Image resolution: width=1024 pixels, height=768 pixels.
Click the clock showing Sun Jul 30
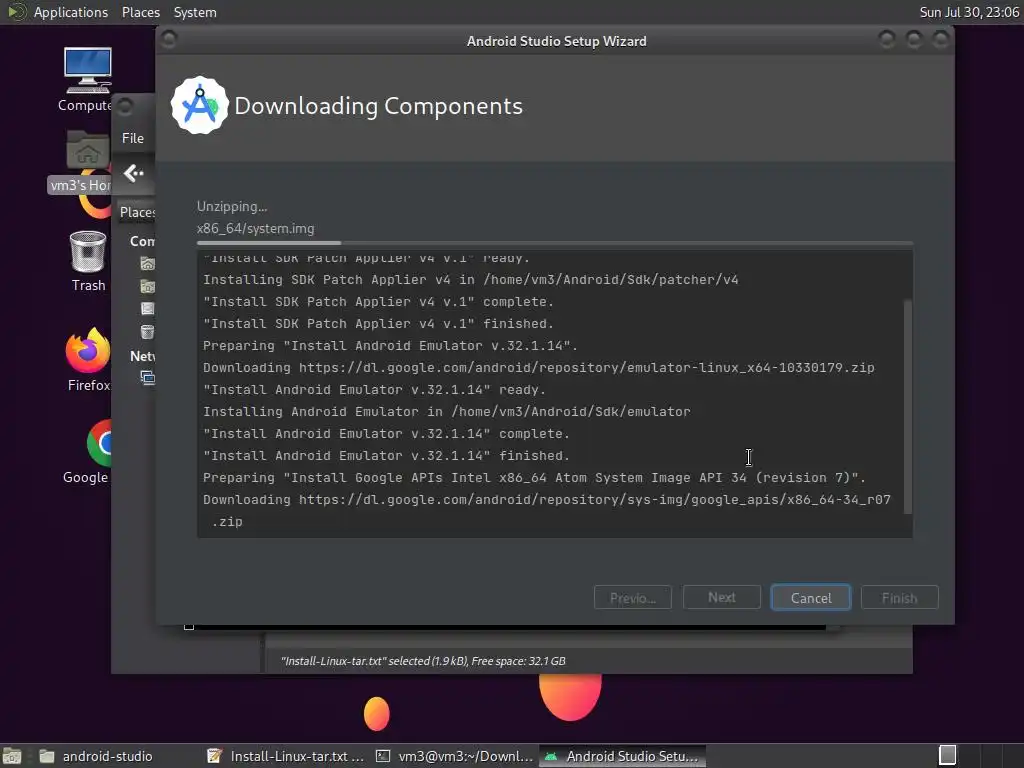(968, 12)
